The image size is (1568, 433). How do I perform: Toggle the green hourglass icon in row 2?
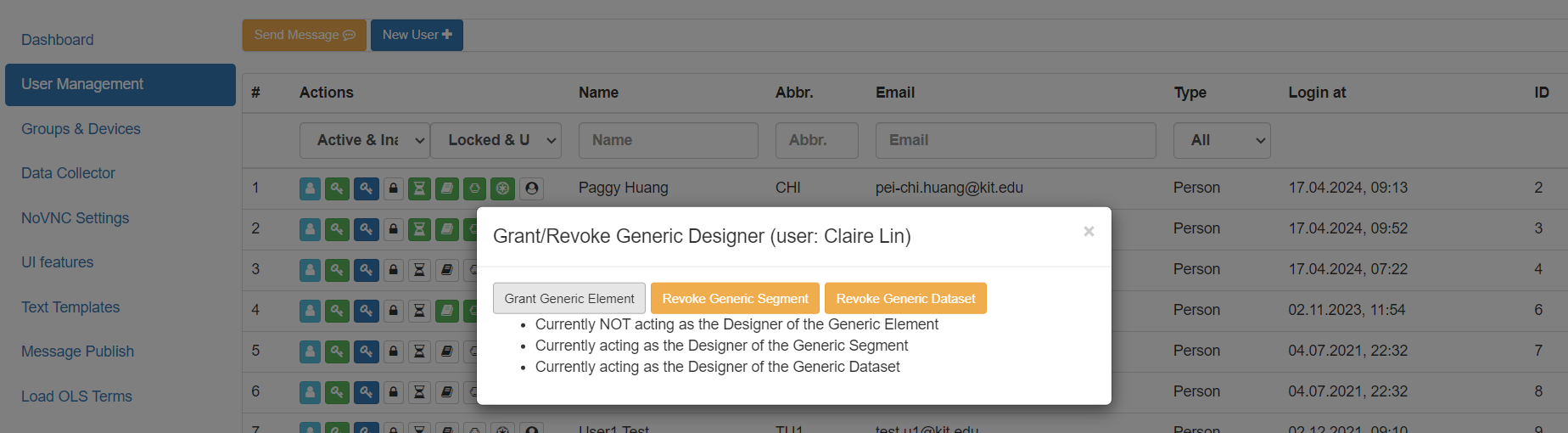[x=419, y=229]
